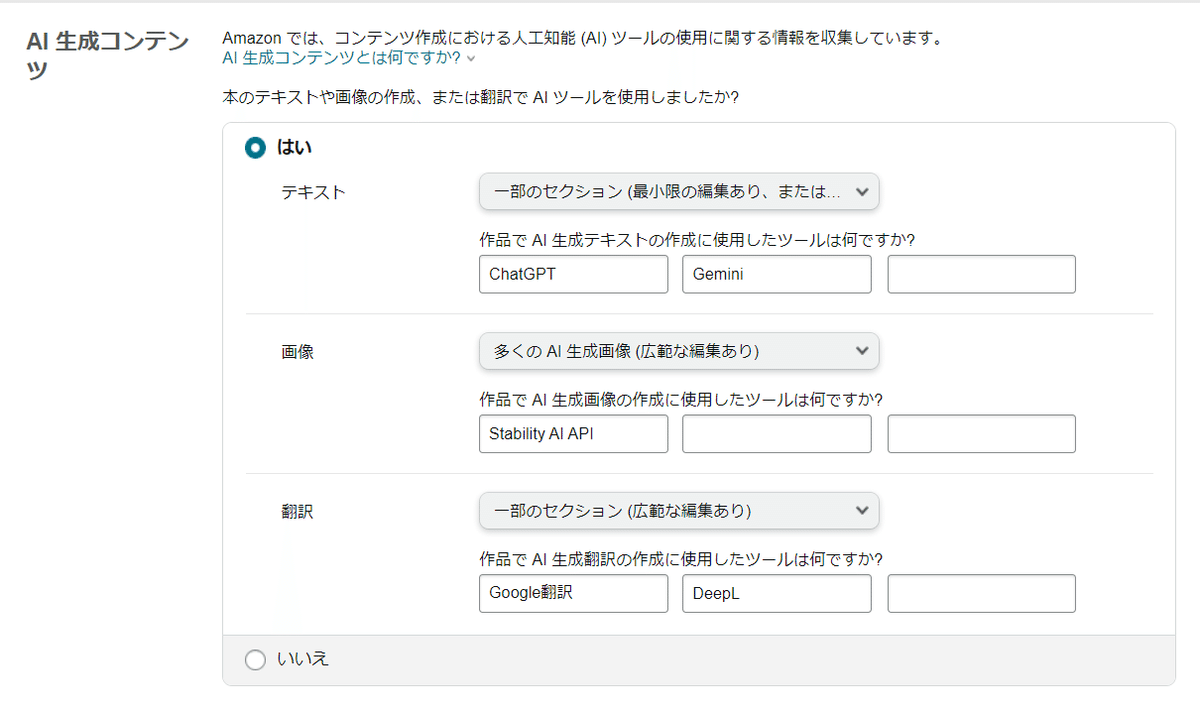1200x706 pixels.
Task: Click the empty second image tool field
Action: [776, 434]
